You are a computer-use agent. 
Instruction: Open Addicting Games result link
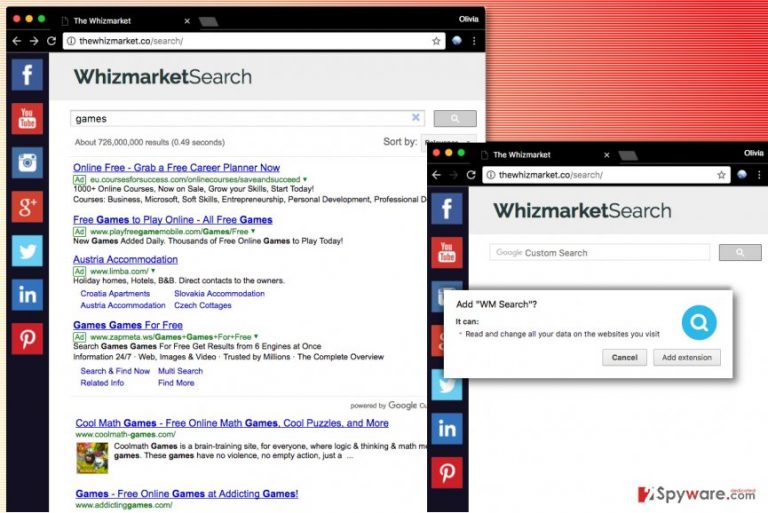point(187,493)
